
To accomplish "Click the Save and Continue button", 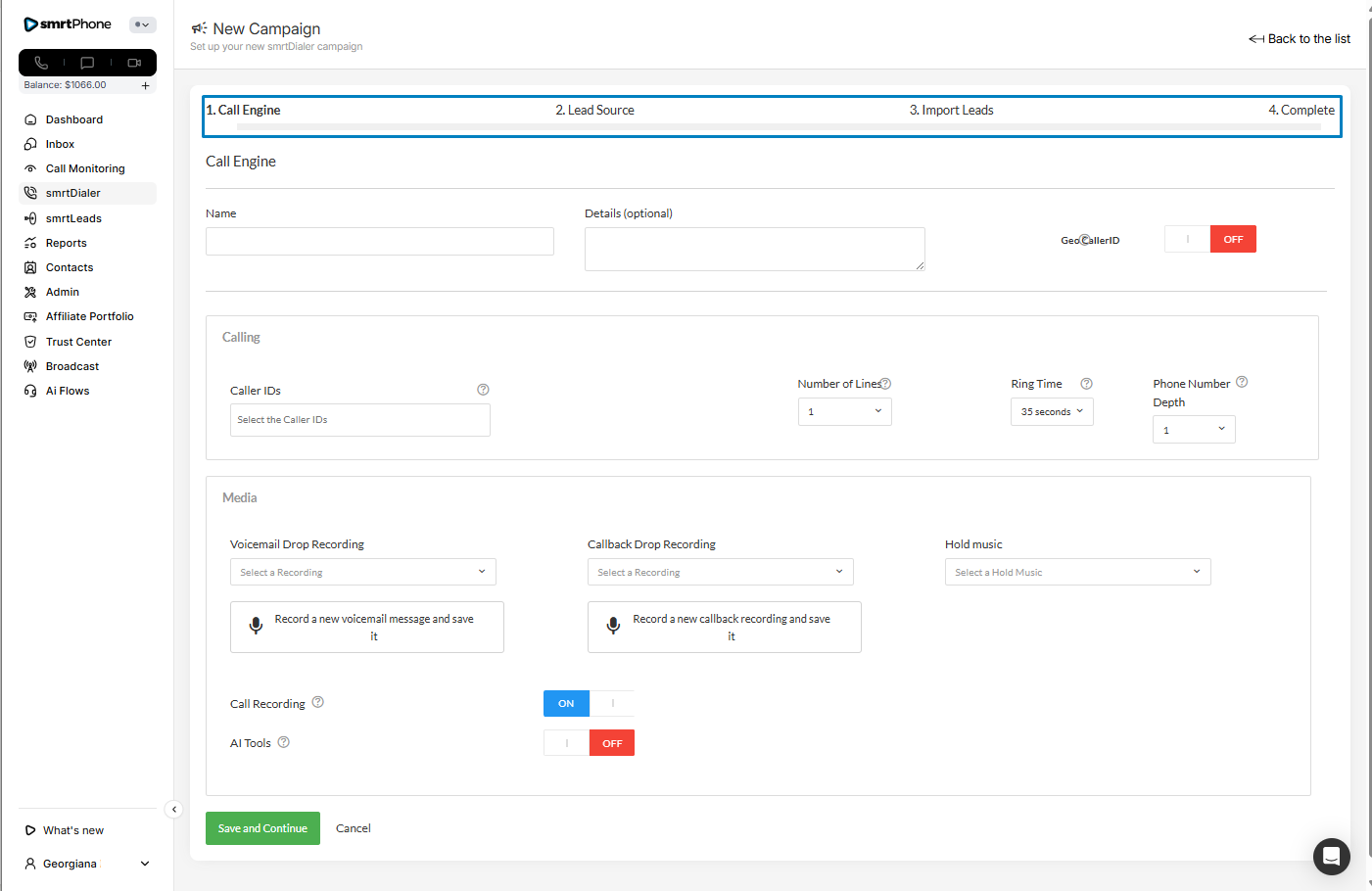I will [x=262, y=828].
